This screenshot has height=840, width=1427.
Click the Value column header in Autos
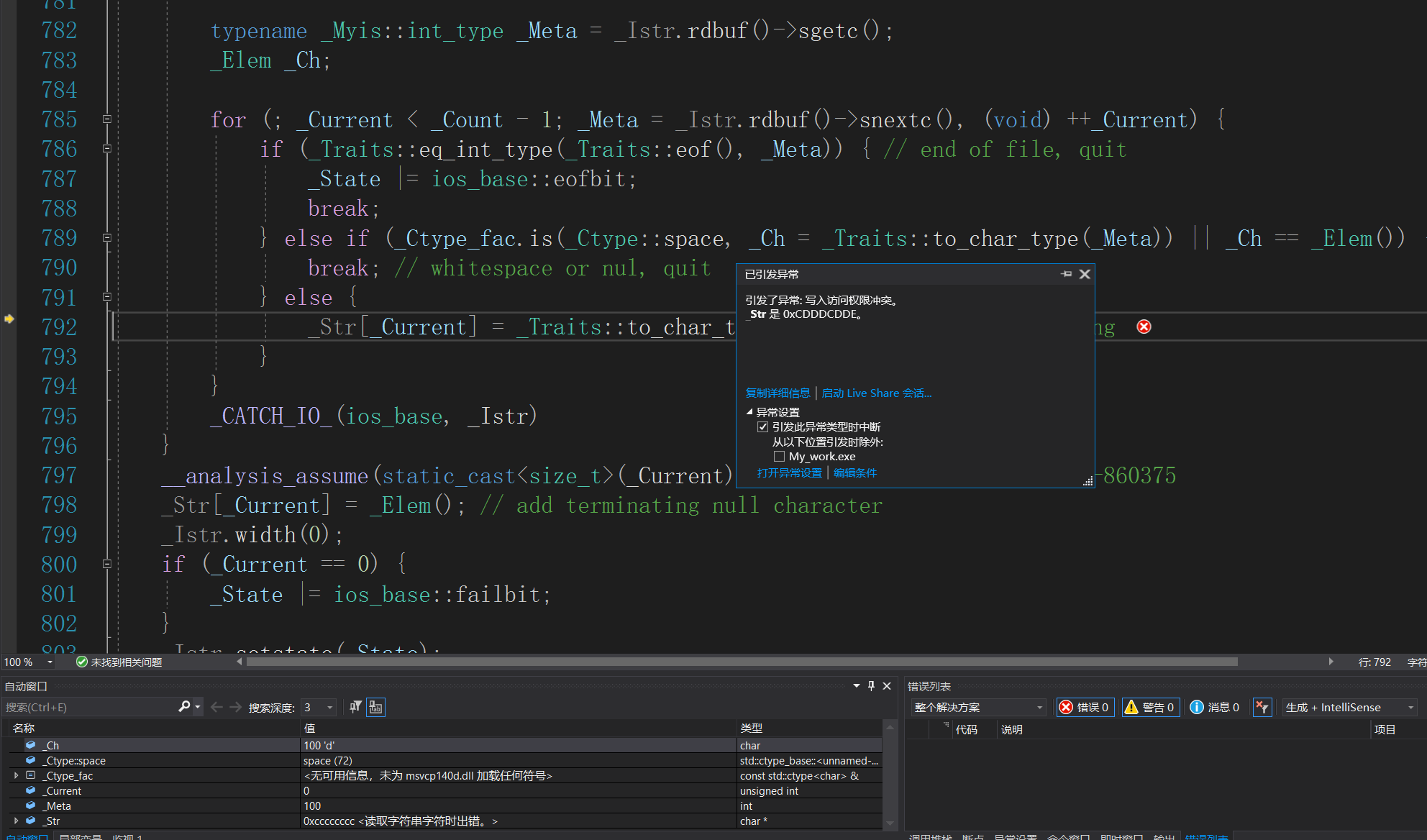click(519, 728)
